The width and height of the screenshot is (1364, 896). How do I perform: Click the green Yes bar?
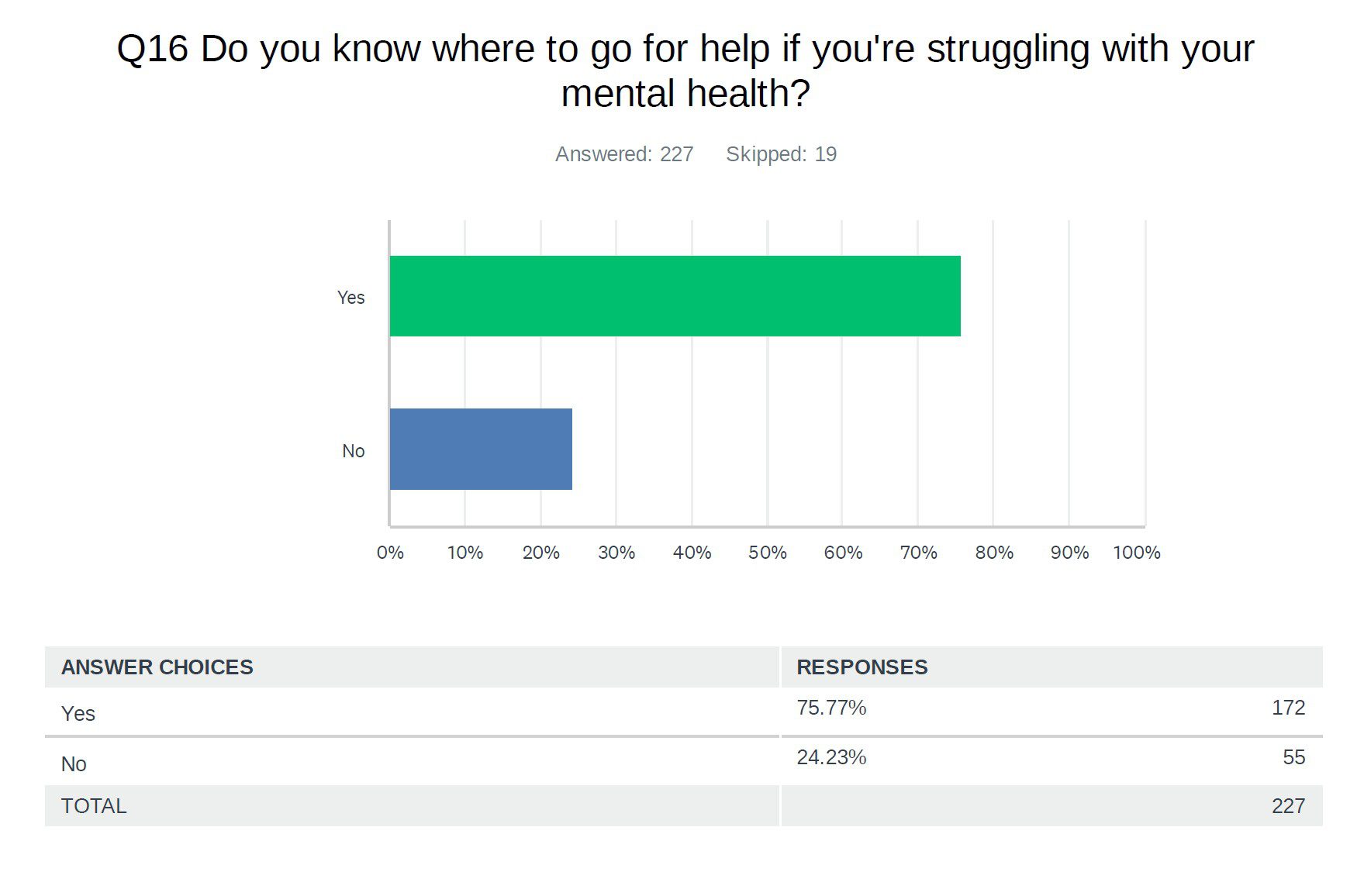click(675, 296)
